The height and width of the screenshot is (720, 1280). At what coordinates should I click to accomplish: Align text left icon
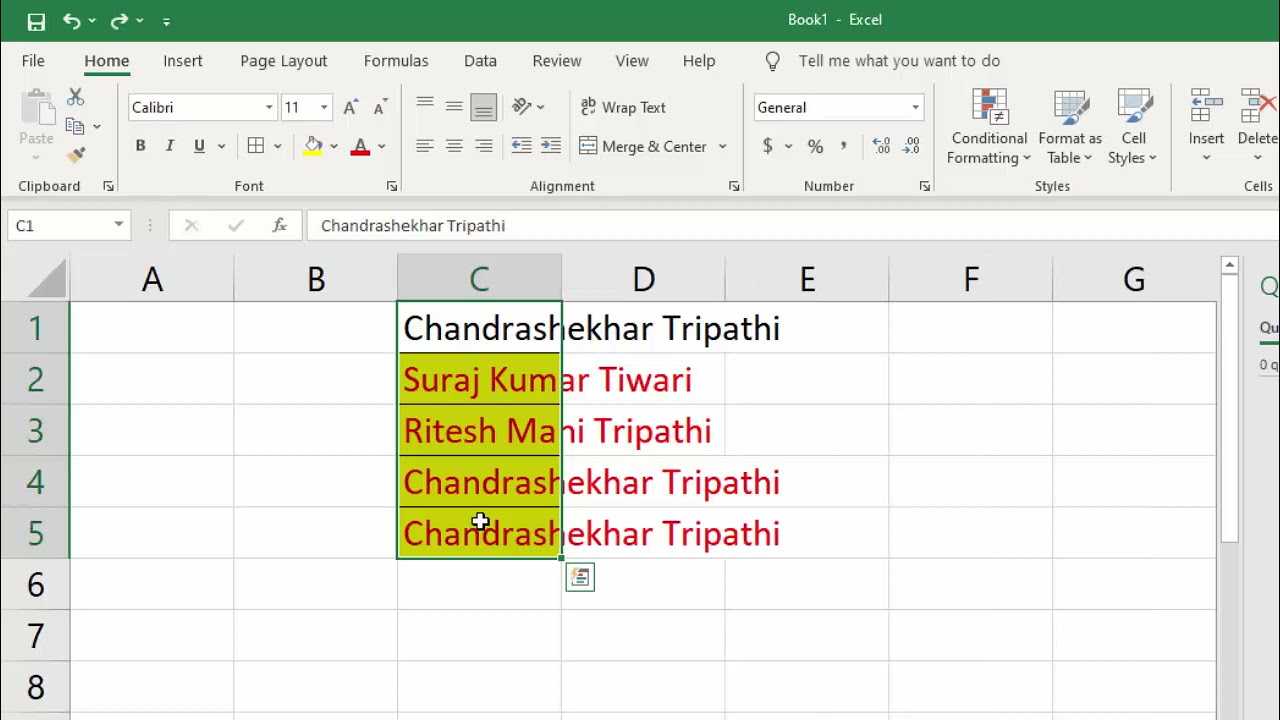pos(425,146)
